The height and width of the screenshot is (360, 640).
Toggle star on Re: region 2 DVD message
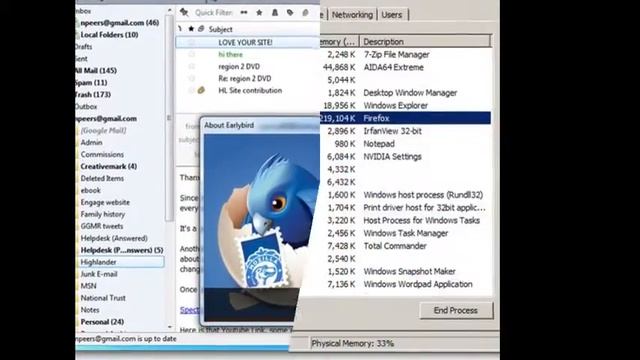click(x=191, y=78)
